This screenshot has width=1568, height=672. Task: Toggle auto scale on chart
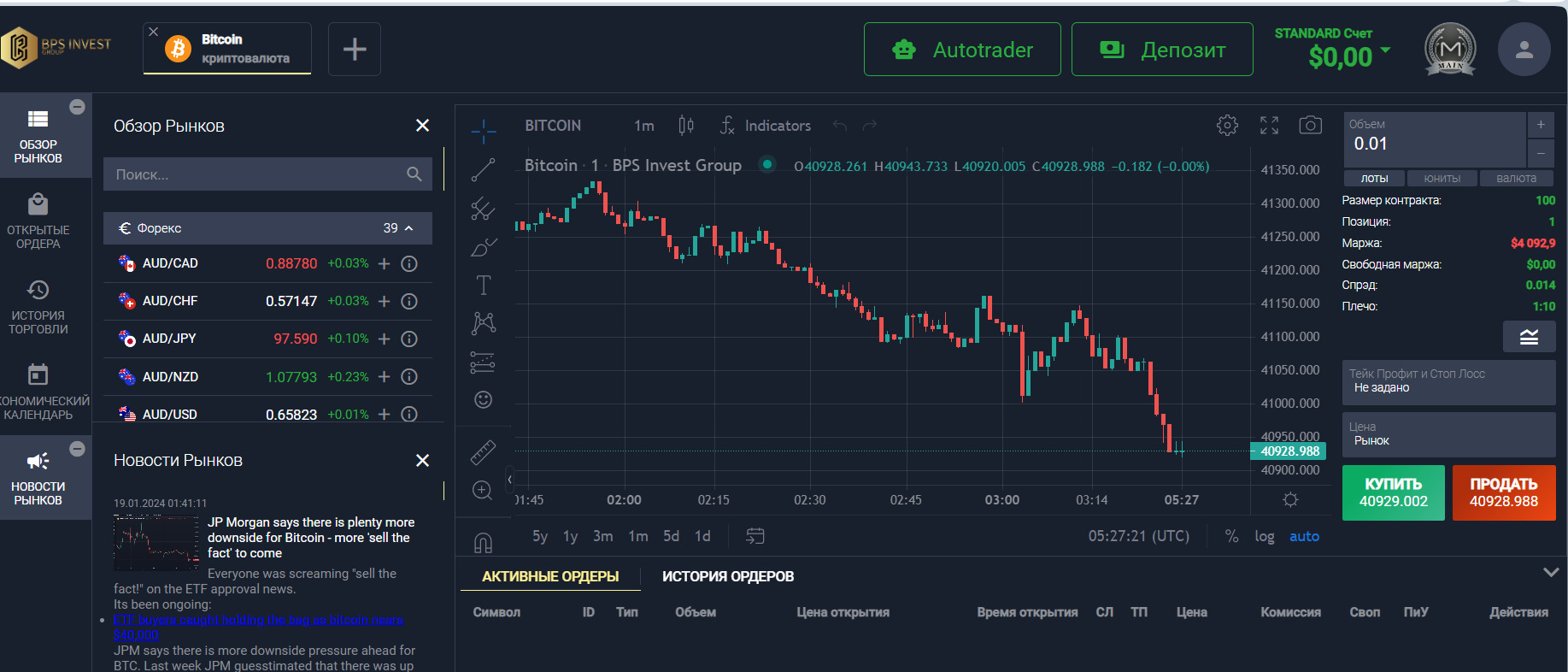[1304, 536]
